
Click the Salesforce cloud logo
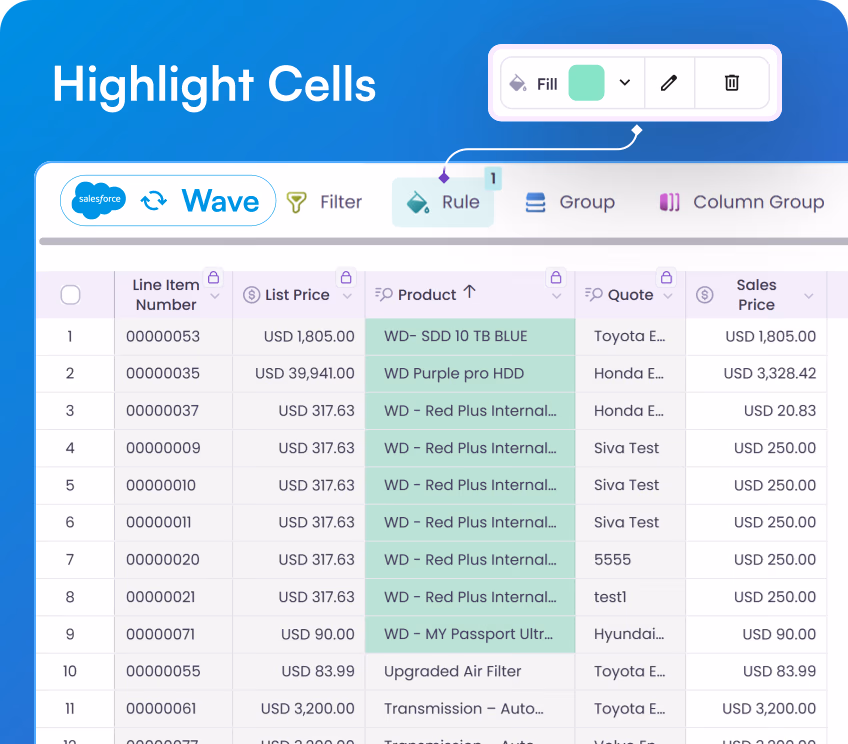click(99, 200)
